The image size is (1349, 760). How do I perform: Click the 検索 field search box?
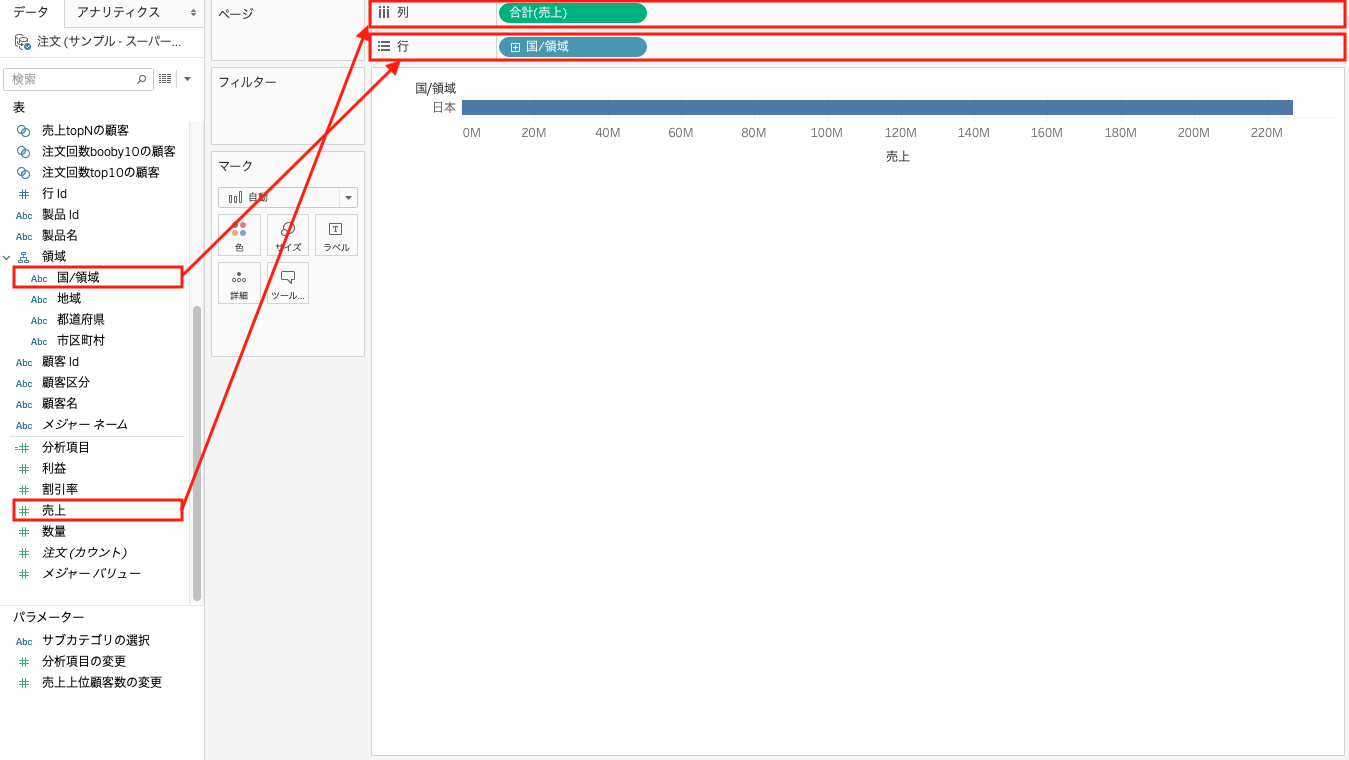click(78, 79)
